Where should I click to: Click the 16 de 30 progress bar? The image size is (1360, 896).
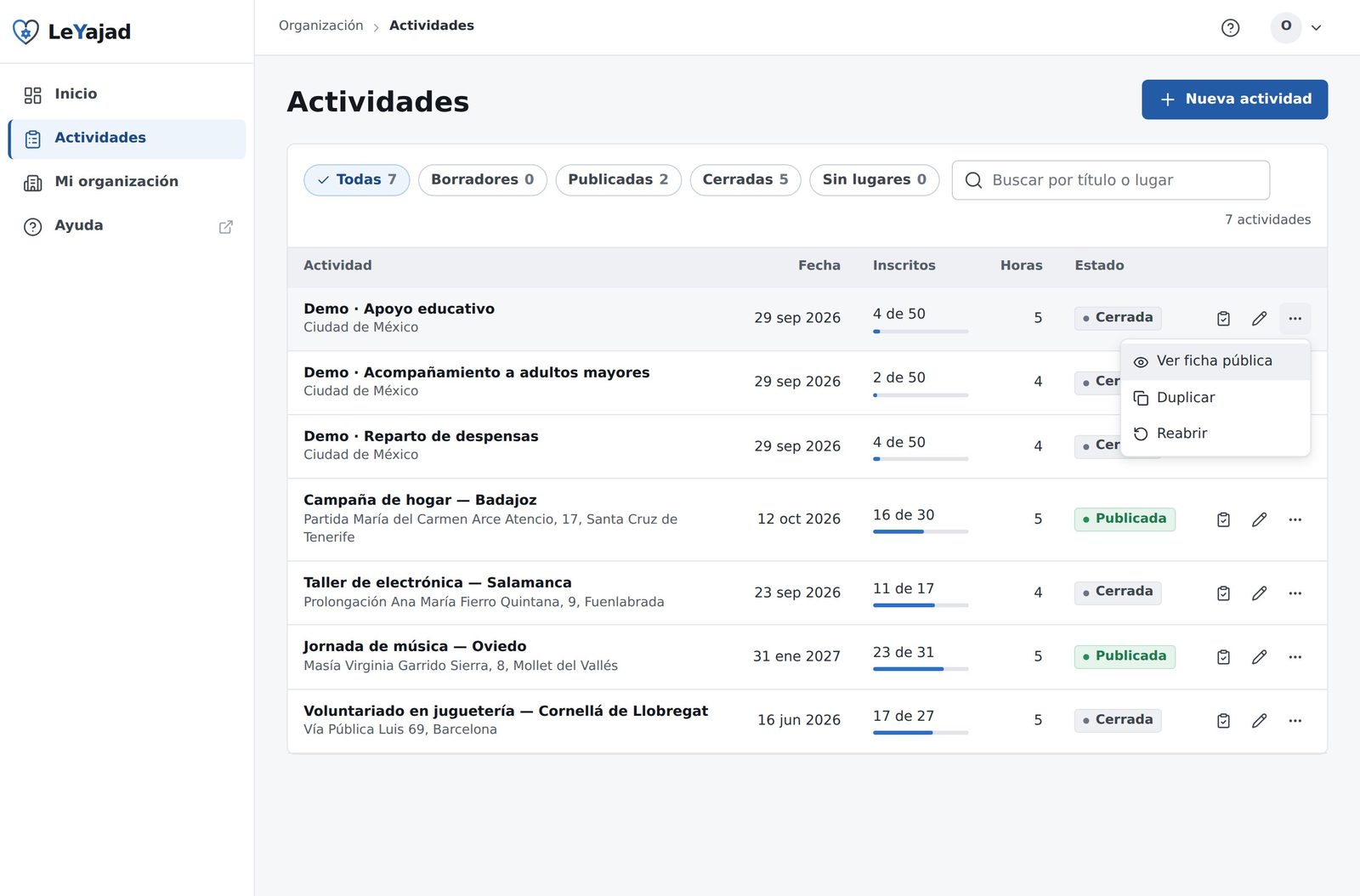pos(921,531)
